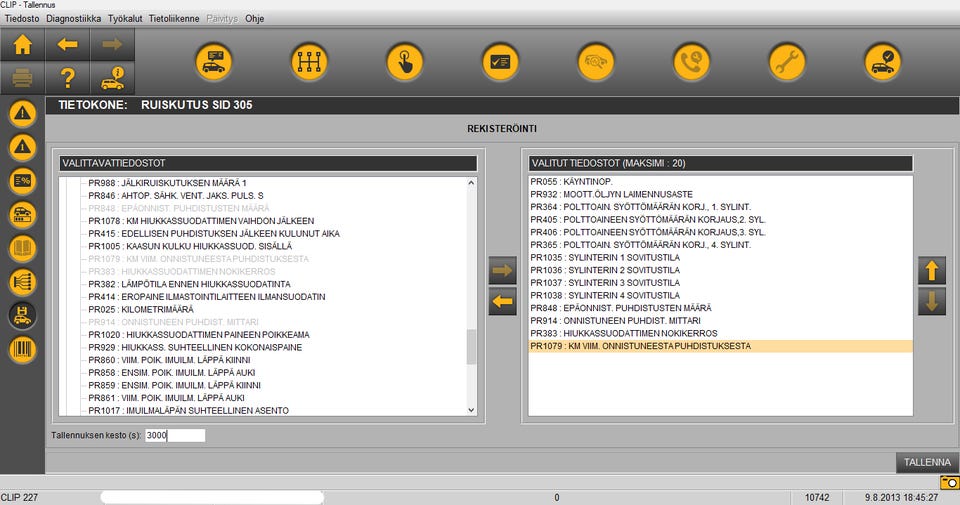The width and height of the screenshot is (960, 505).
Task: Move selected file up with up arrow
Action: (931, 269)
